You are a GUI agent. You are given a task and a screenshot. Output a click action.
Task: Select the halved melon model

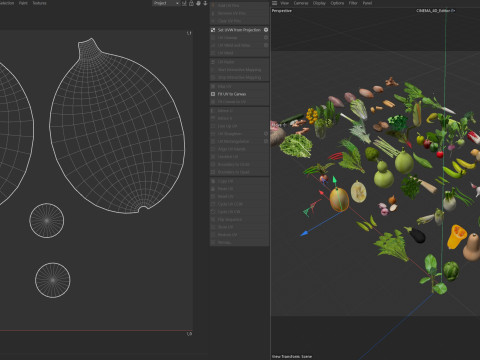[x=359, y=192]
